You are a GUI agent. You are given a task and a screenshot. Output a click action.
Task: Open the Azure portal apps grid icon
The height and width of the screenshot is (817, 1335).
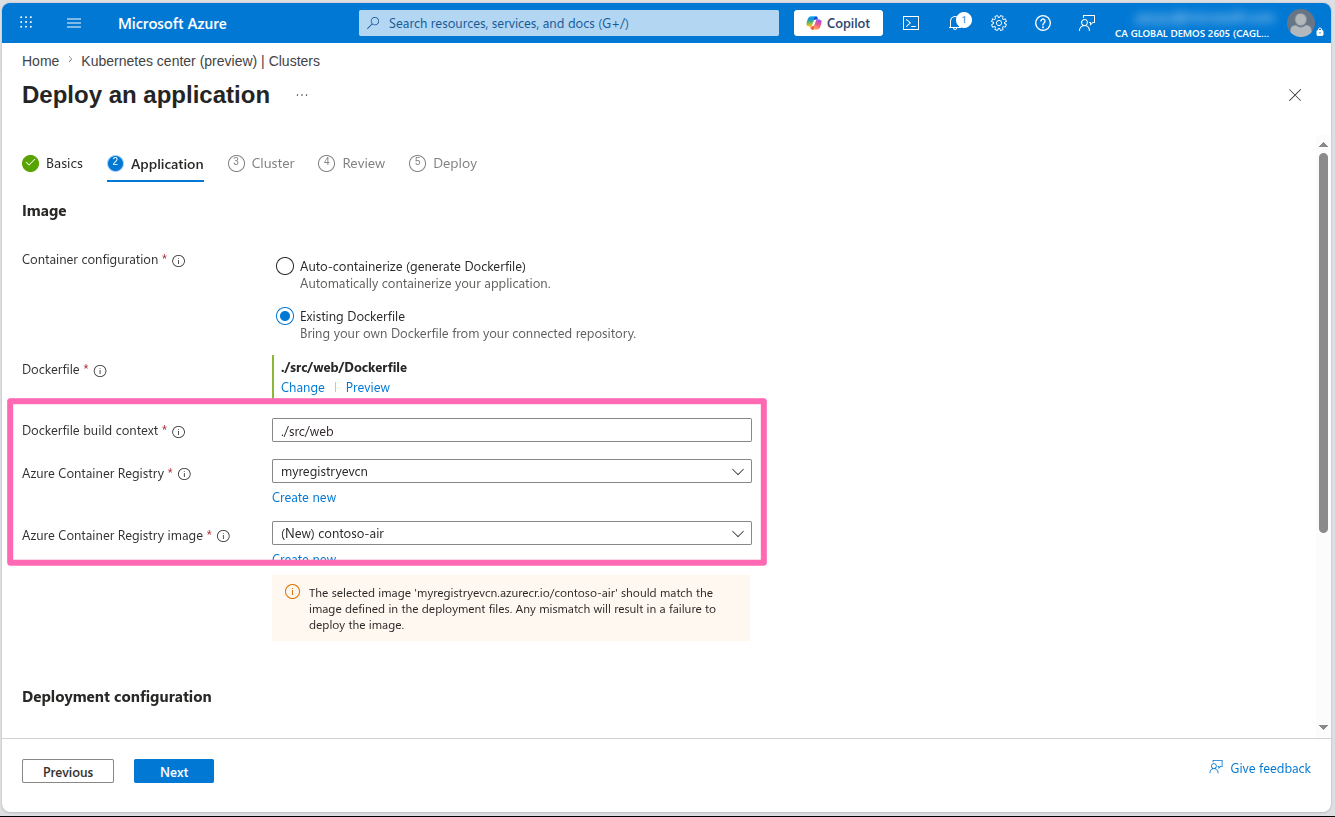(x=26, y=22)
